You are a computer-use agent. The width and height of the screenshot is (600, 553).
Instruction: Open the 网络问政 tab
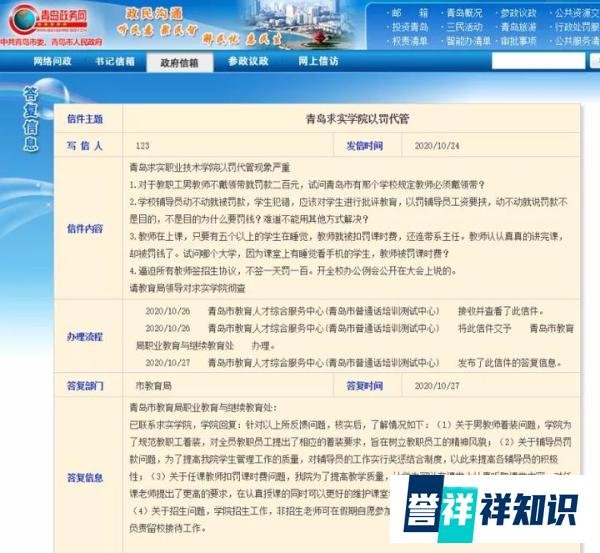point(52,61)
